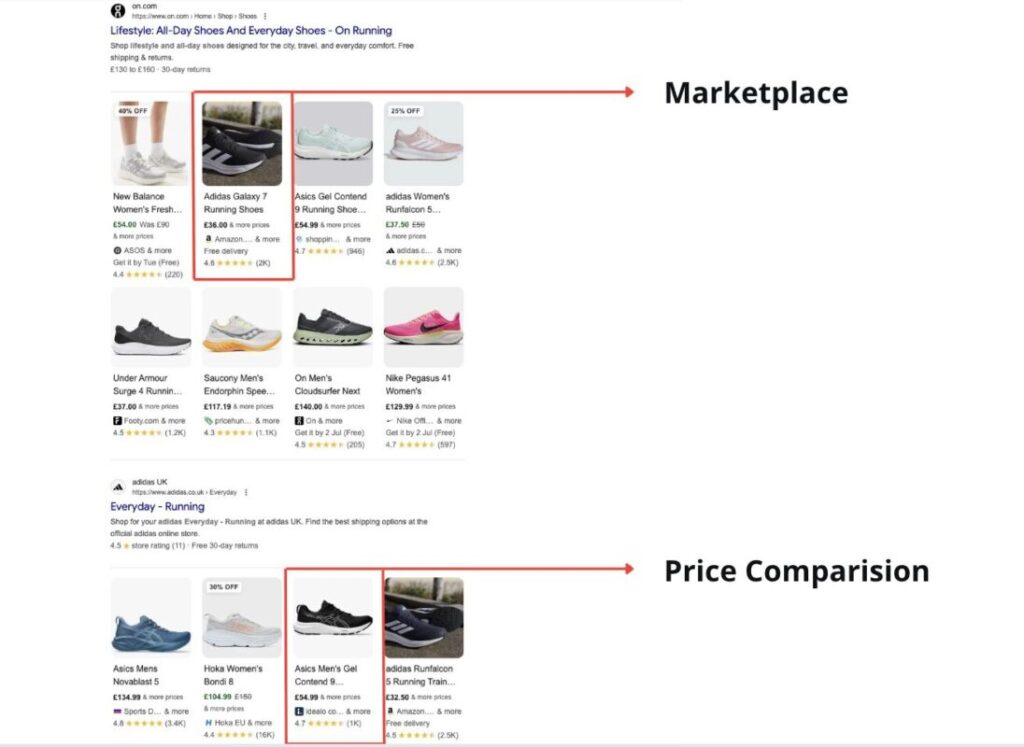The width and height of the screenshot is (1024, 747).
Task: Open the Lifestyle All-Day Shoes result title
Action: point(250,31)
